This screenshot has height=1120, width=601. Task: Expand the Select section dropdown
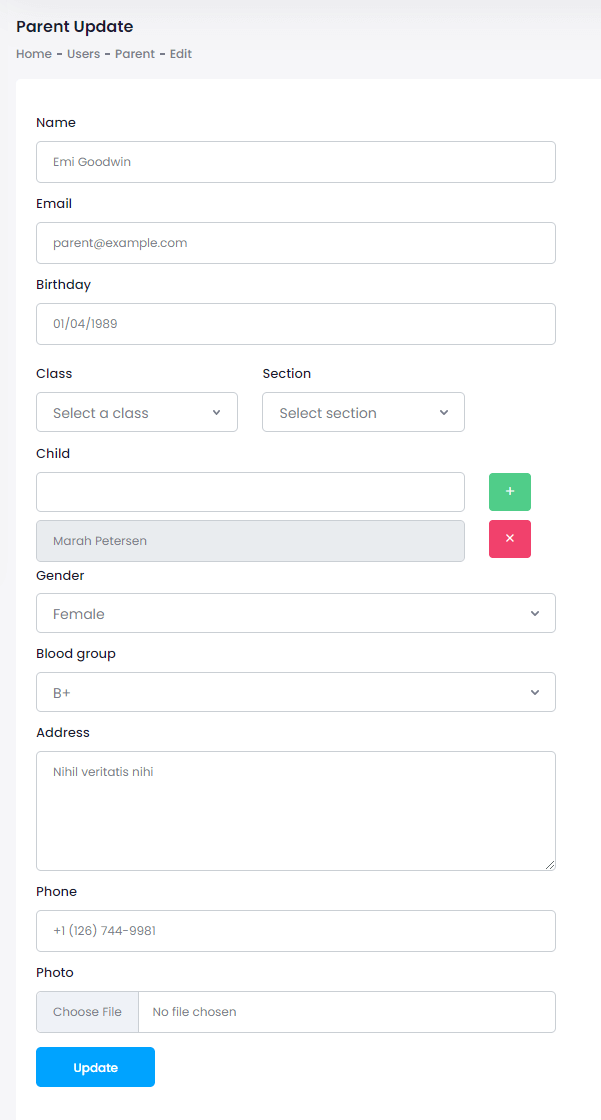point(363,413)
